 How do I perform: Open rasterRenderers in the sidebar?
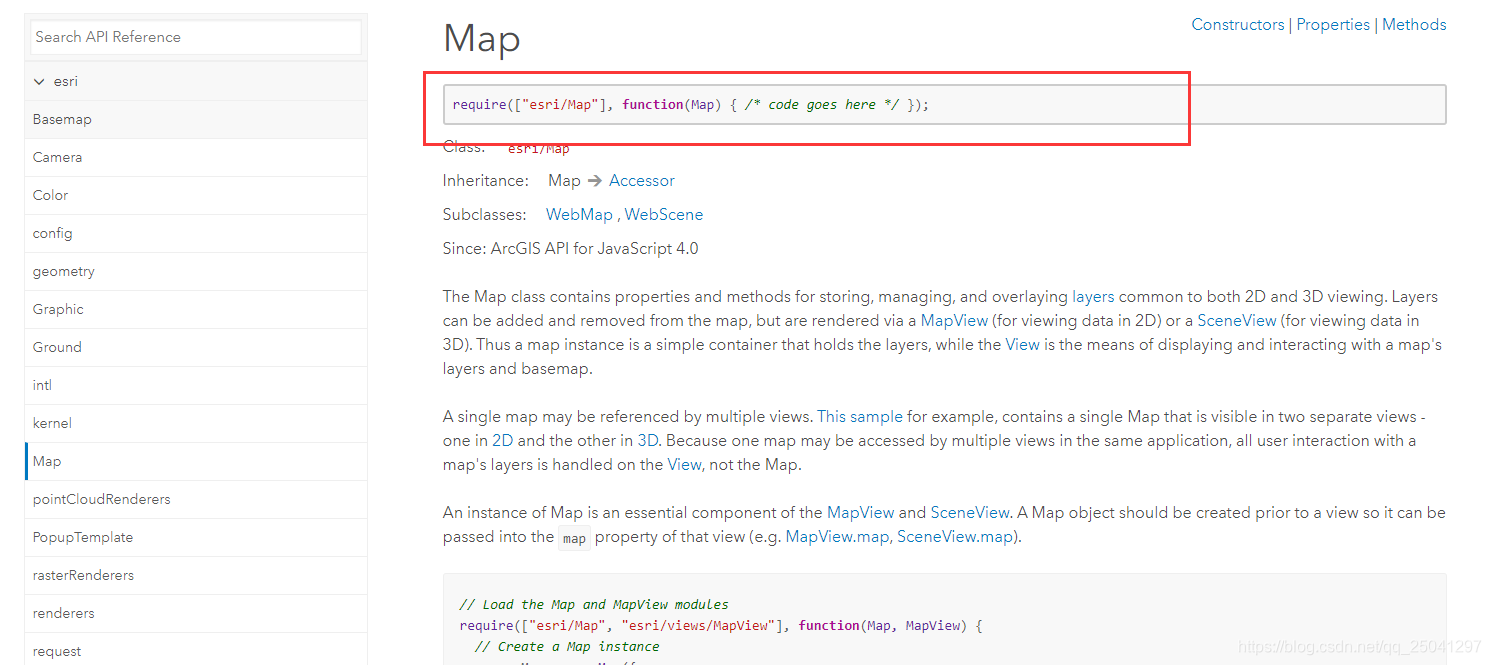(195, 575)
